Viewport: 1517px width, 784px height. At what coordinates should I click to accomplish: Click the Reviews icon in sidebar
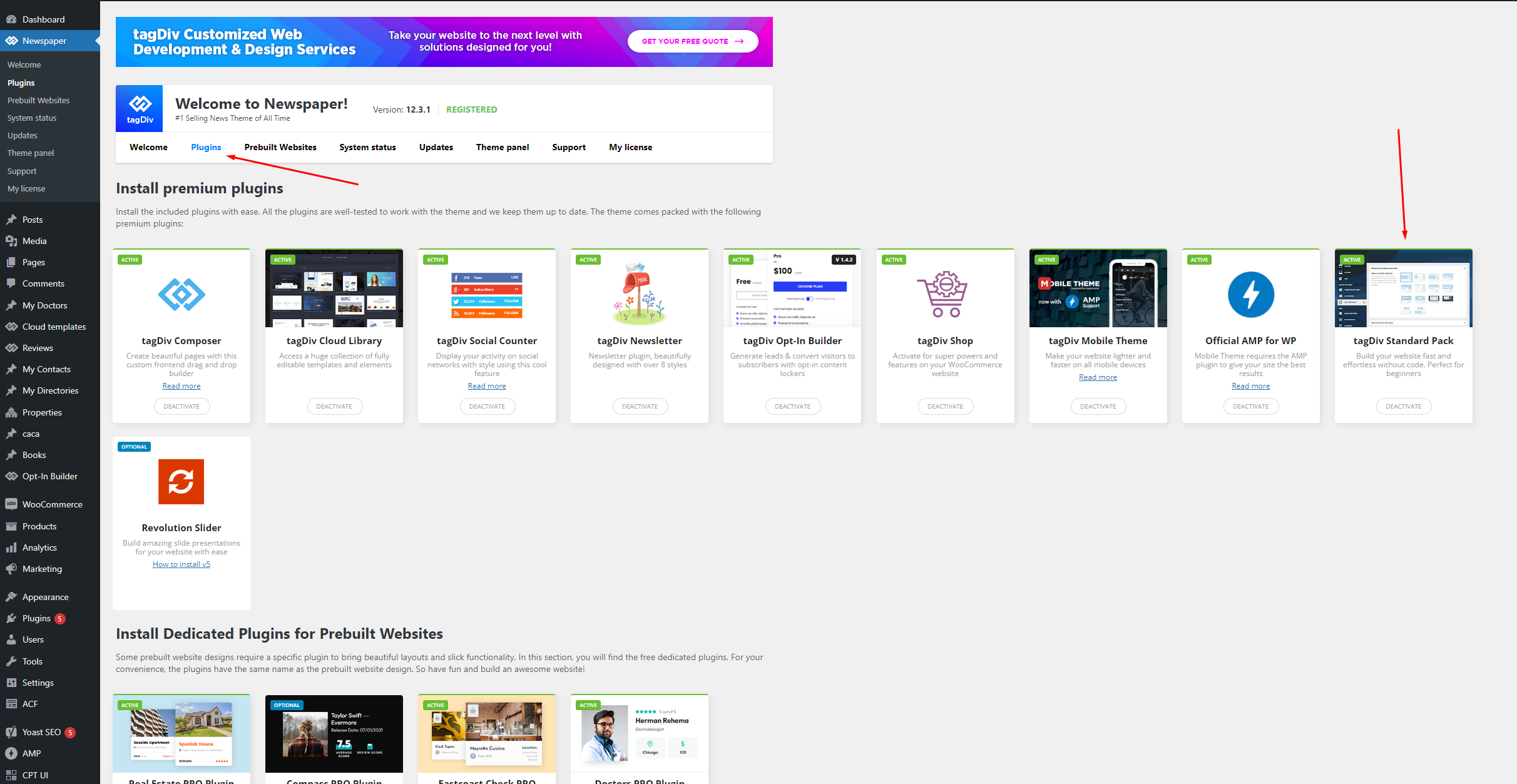[x=11, y=348]
